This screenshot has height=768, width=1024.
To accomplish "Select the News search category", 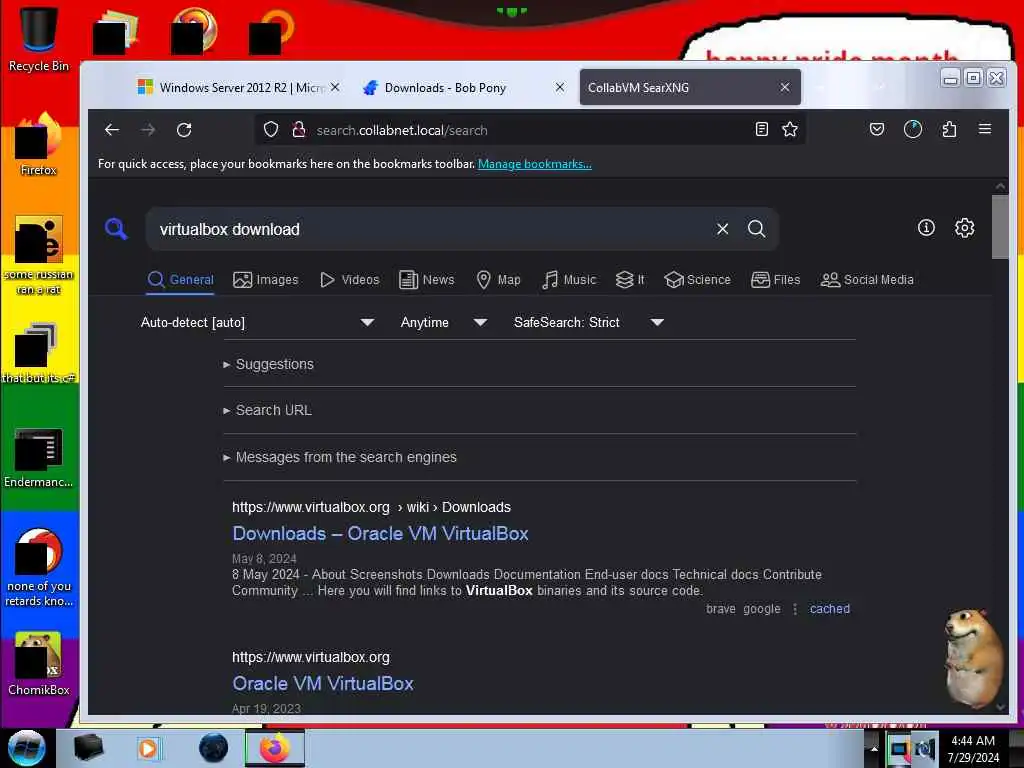I will [x=426, y=280].
